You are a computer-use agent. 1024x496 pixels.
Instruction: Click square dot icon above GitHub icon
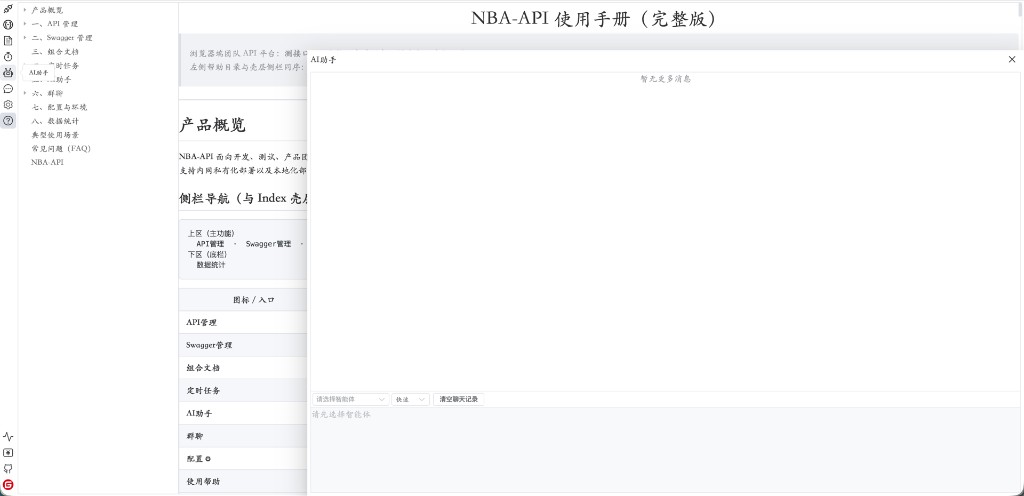[x=8, y=452]
